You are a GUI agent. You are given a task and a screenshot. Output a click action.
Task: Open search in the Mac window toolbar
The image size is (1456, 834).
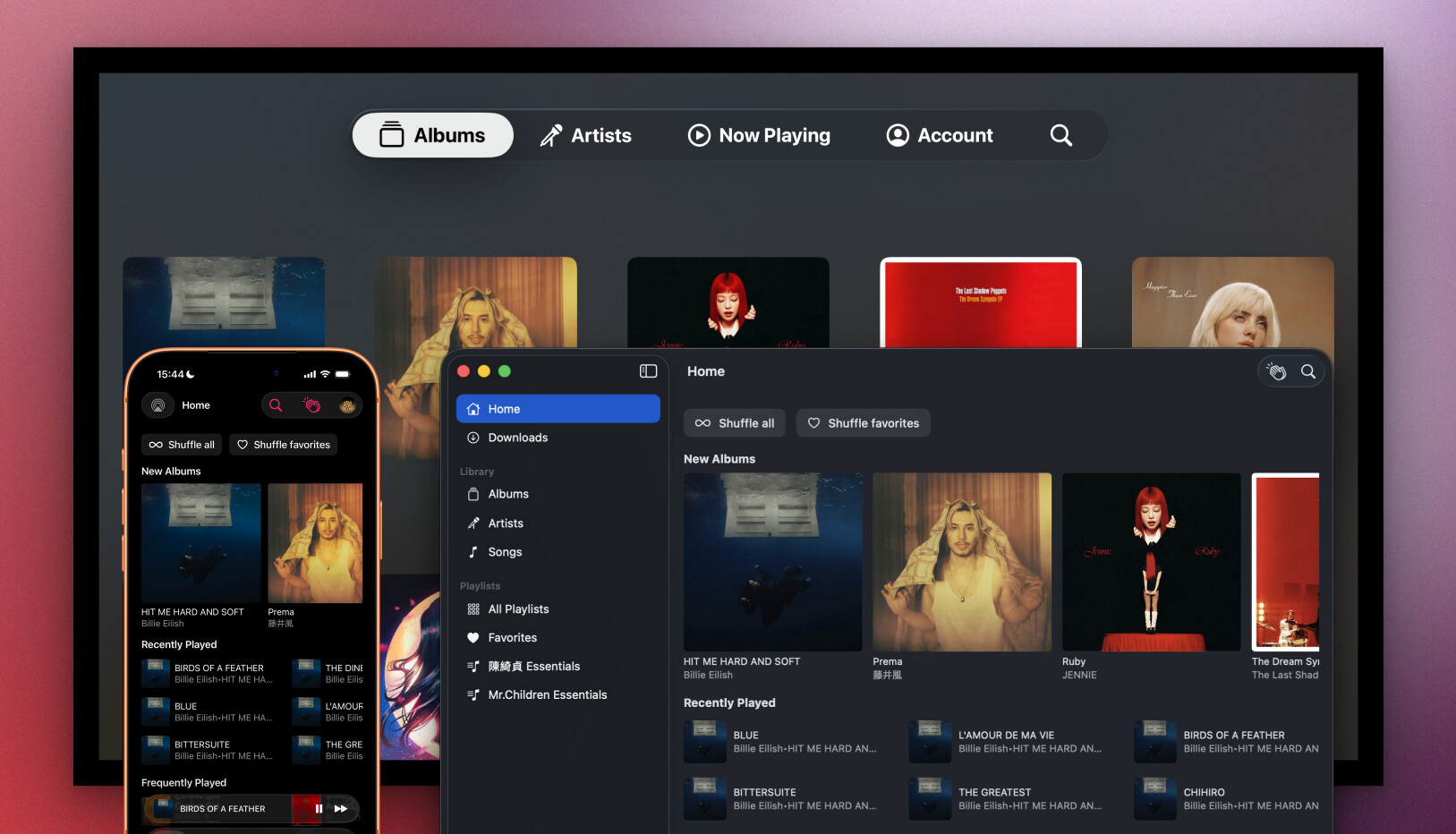(x=1307, y=371)
